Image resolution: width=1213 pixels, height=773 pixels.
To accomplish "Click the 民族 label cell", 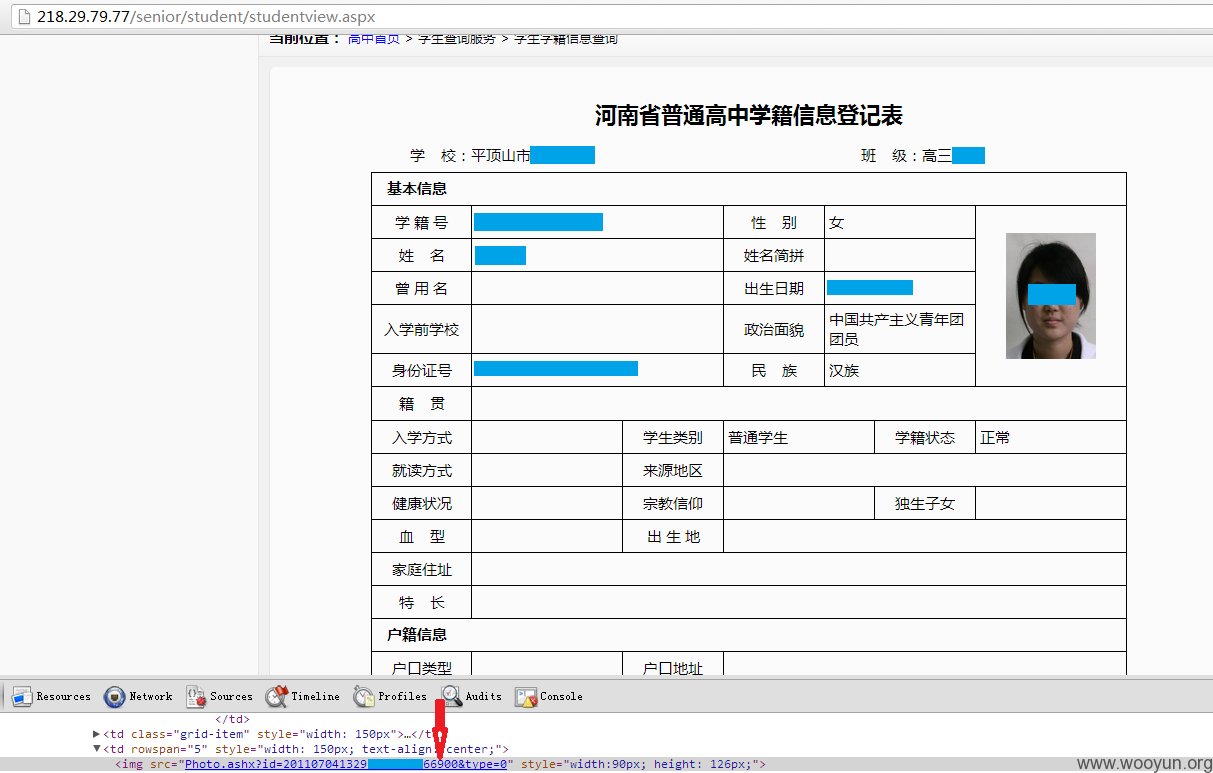I will (774, 370).
